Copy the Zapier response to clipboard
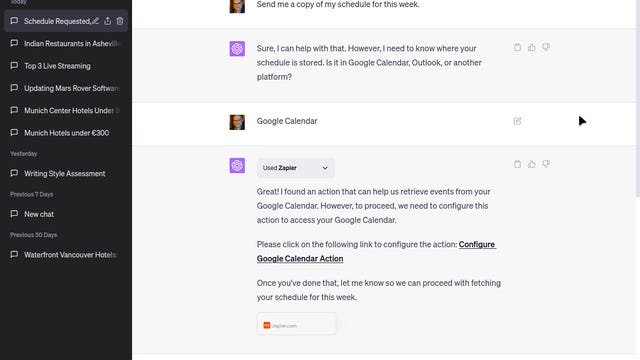 pos(517,164)
